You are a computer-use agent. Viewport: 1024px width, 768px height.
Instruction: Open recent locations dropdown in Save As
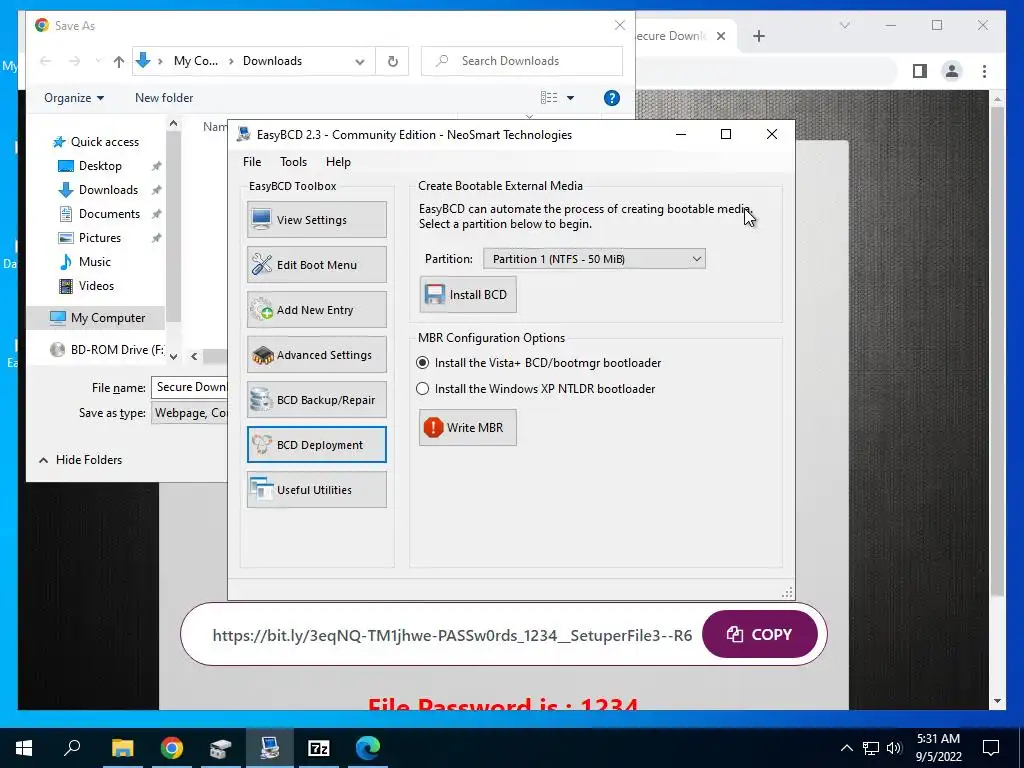click(98, 61)
